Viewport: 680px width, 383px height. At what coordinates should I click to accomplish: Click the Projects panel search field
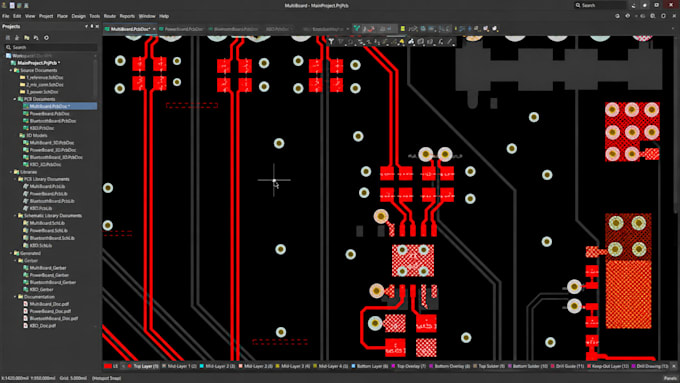pyautogui.click(x=50, y=47)
